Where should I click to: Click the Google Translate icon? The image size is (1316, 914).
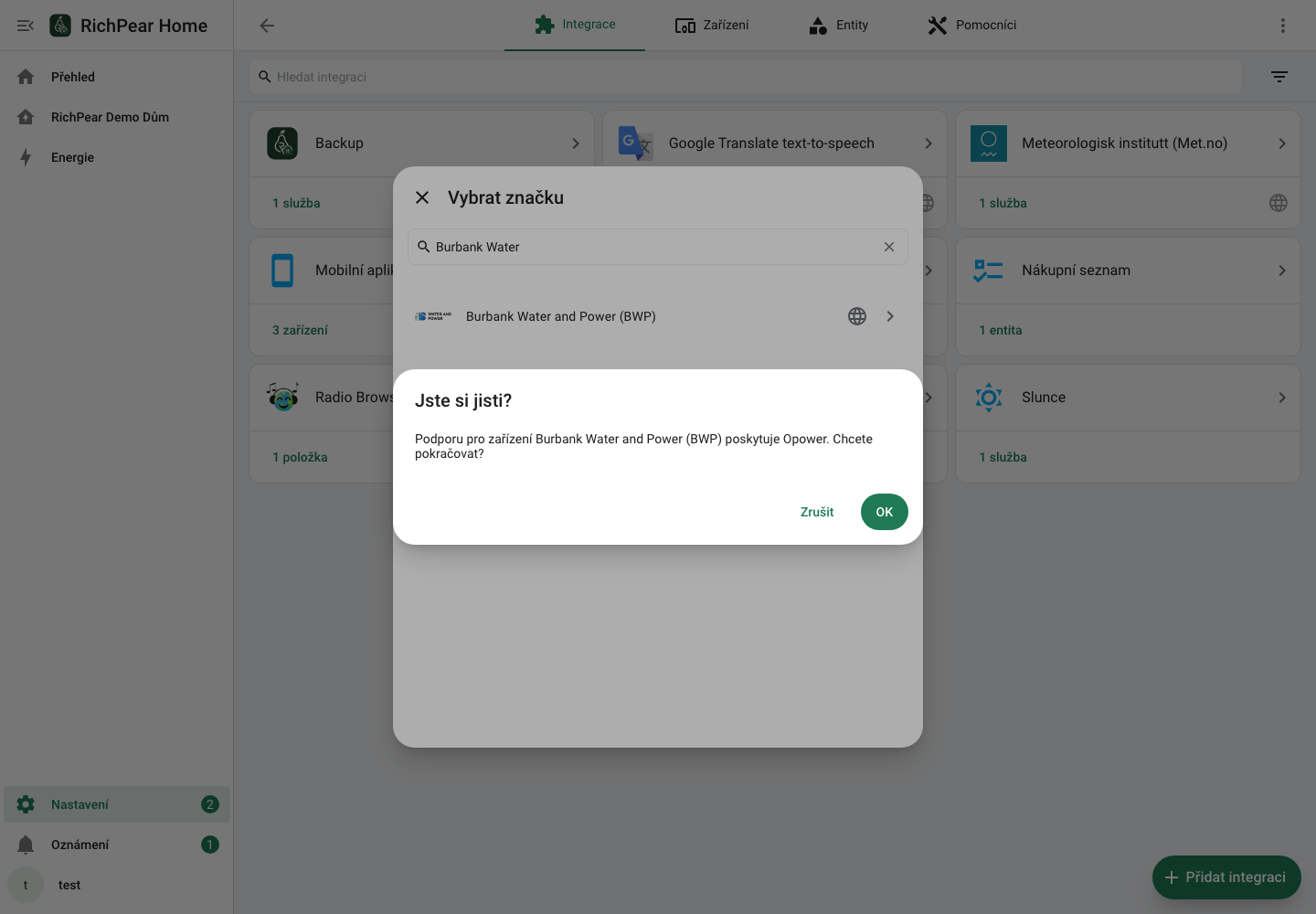635,143
